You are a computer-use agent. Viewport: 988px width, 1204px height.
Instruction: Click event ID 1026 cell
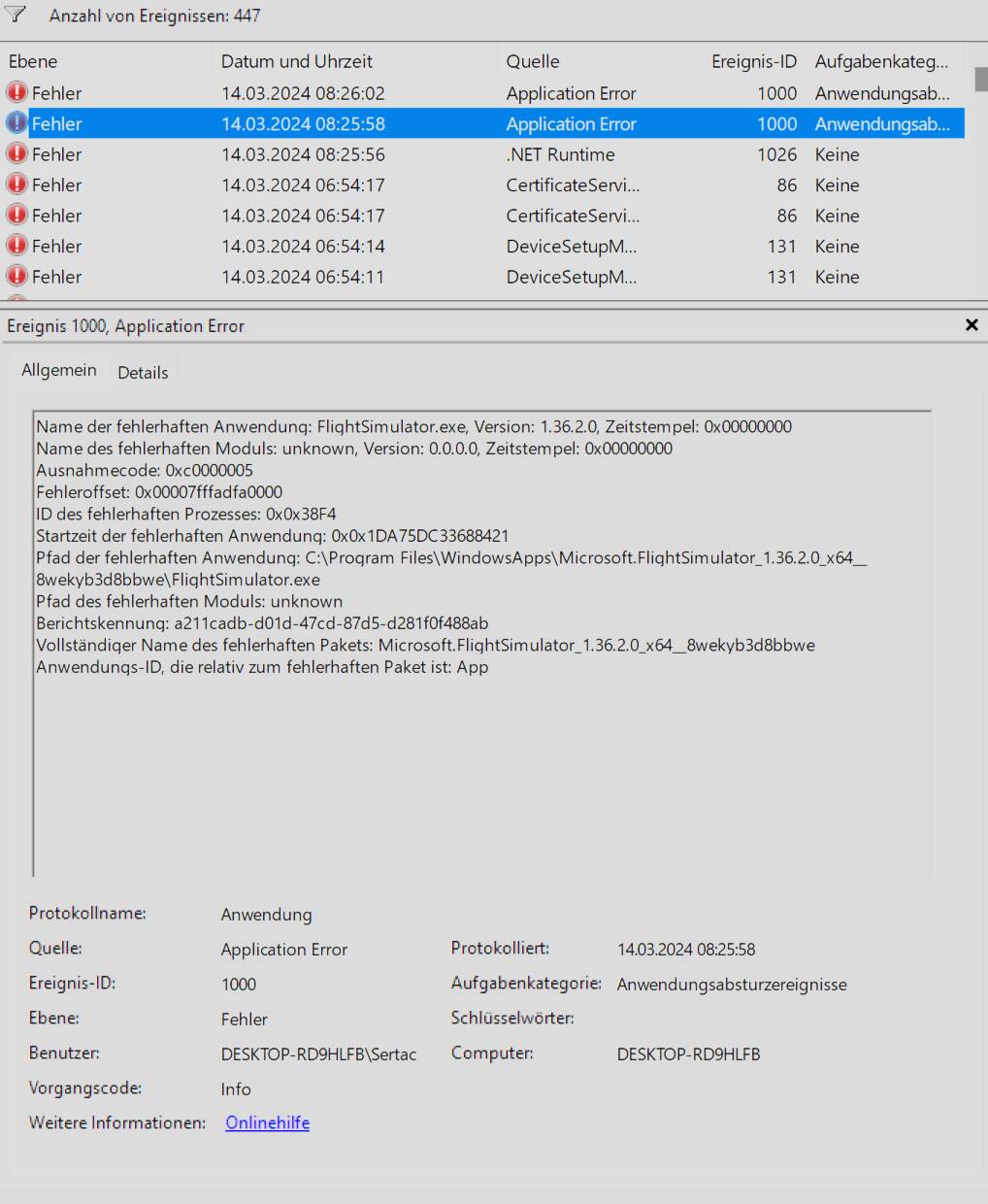point(776,154)
